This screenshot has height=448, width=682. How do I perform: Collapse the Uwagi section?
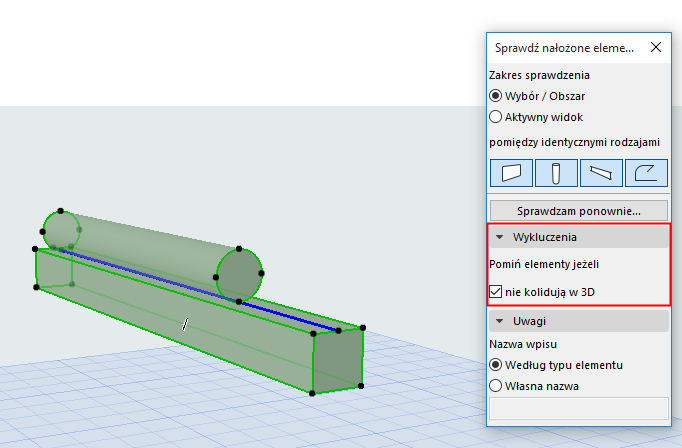point(499,321)
